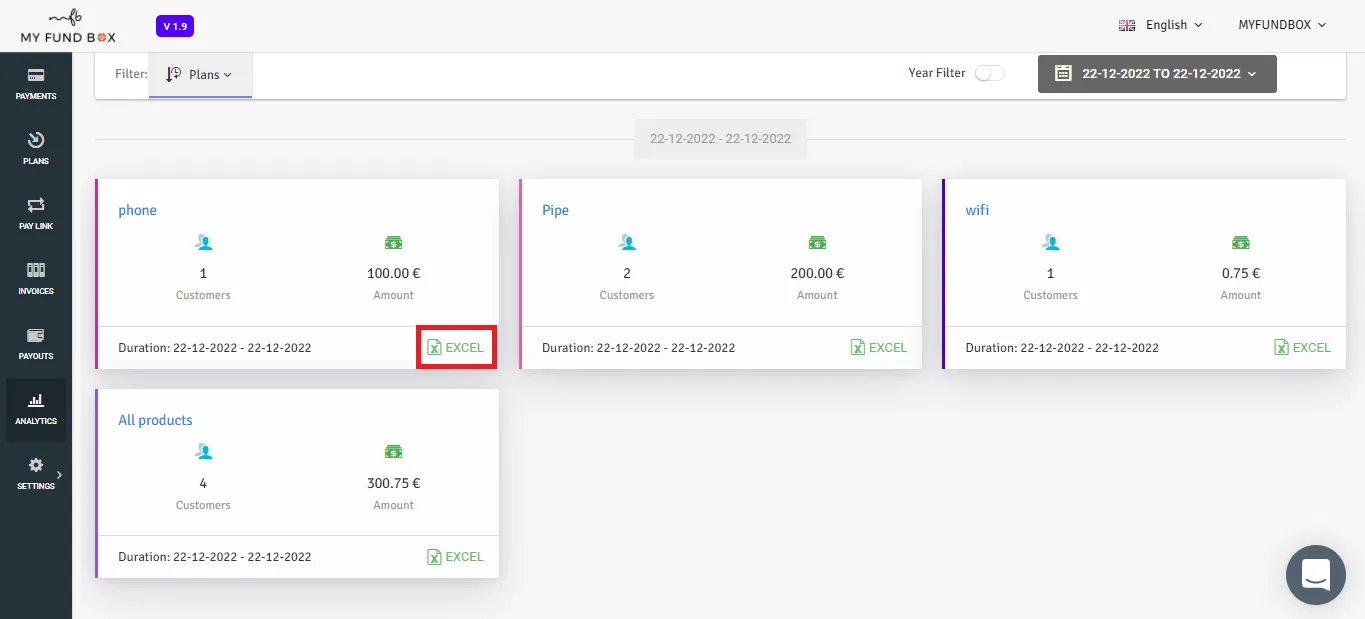This screenshot has height=619, width=1365.
Task: Open the date range picker
Action: coord(1157,74)
